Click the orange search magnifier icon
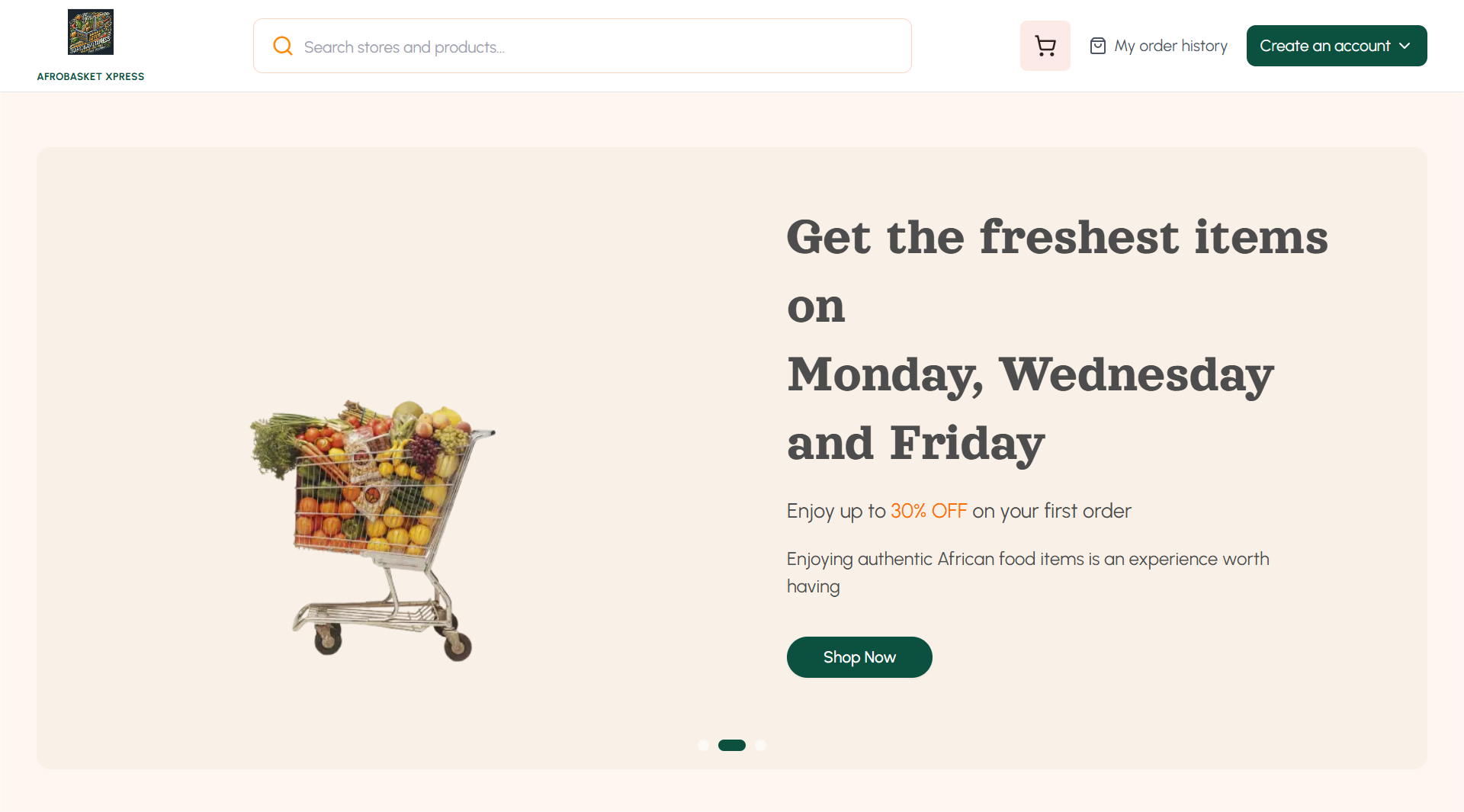 (283, 47)
